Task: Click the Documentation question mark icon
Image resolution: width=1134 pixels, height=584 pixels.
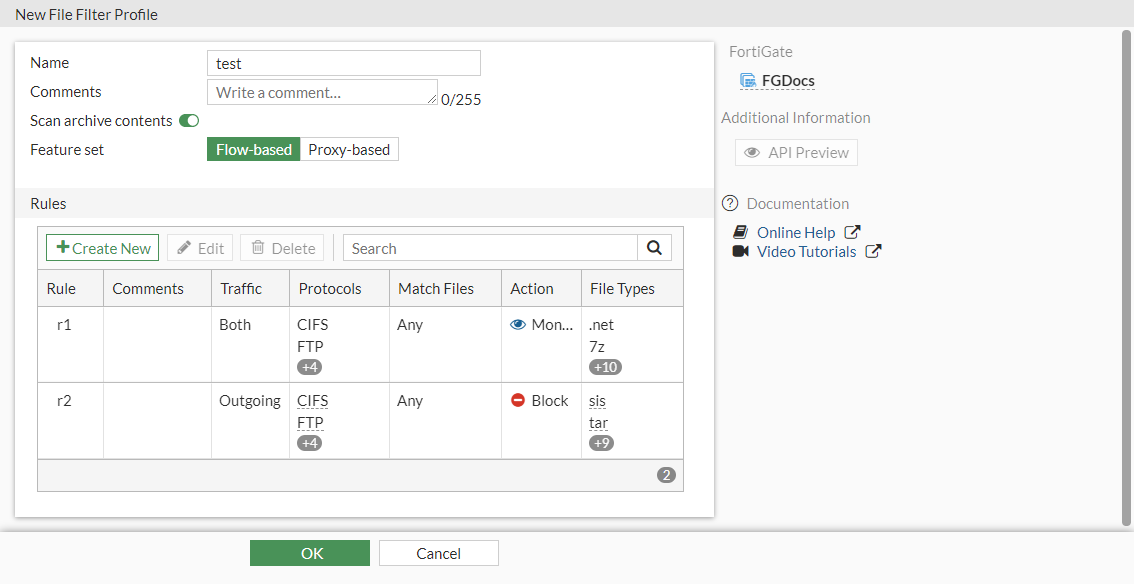Action: (730, 204)
